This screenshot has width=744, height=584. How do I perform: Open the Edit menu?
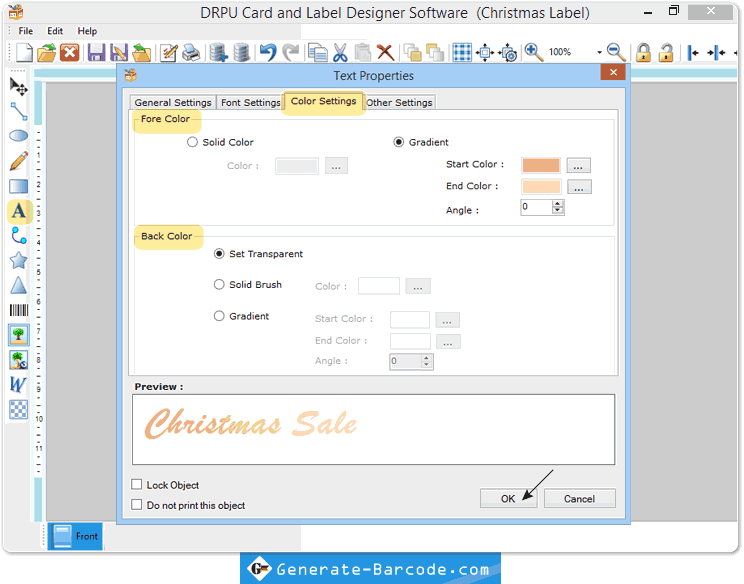coord(55,31)
